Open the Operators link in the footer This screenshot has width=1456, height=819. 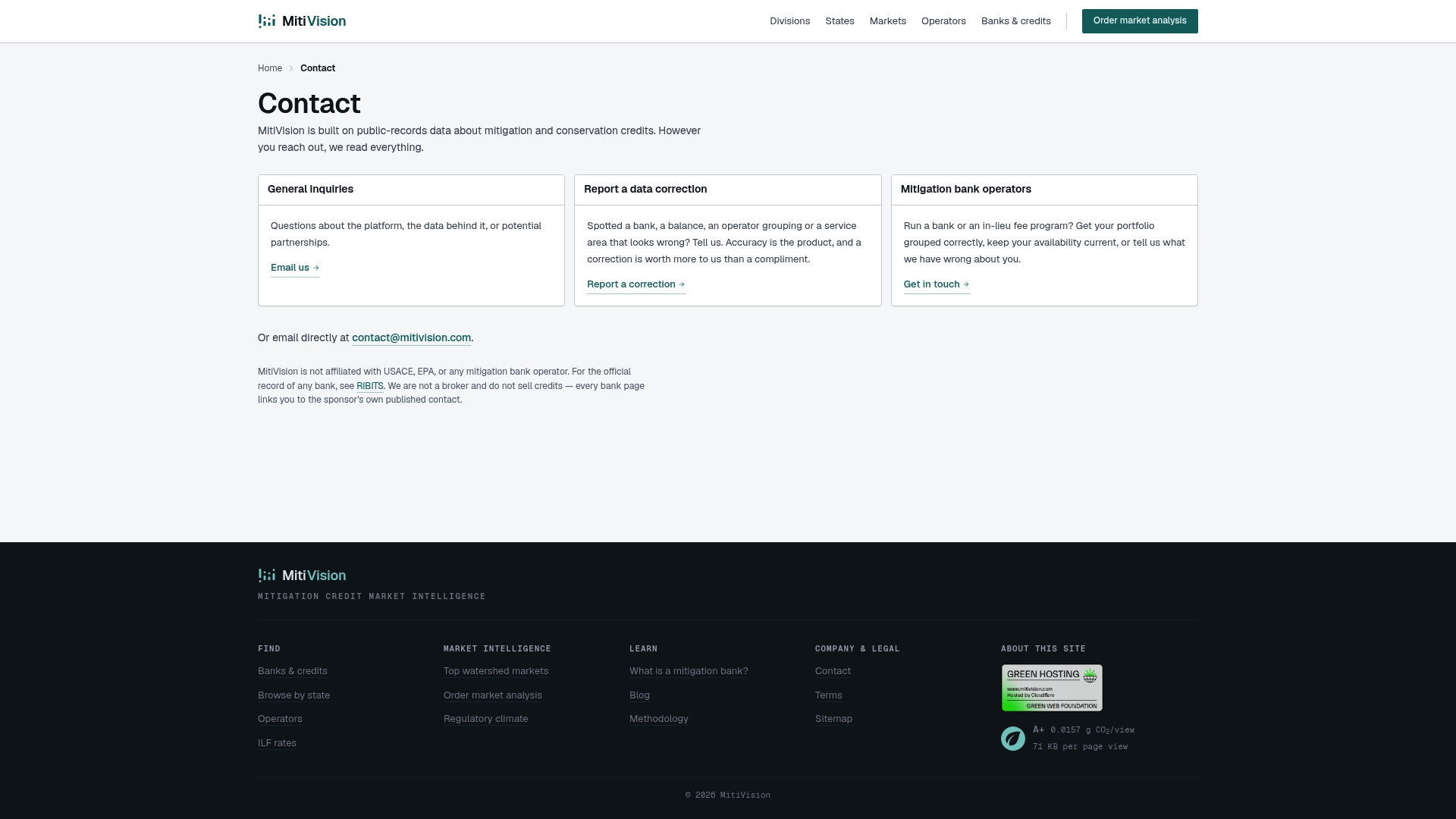280,719
